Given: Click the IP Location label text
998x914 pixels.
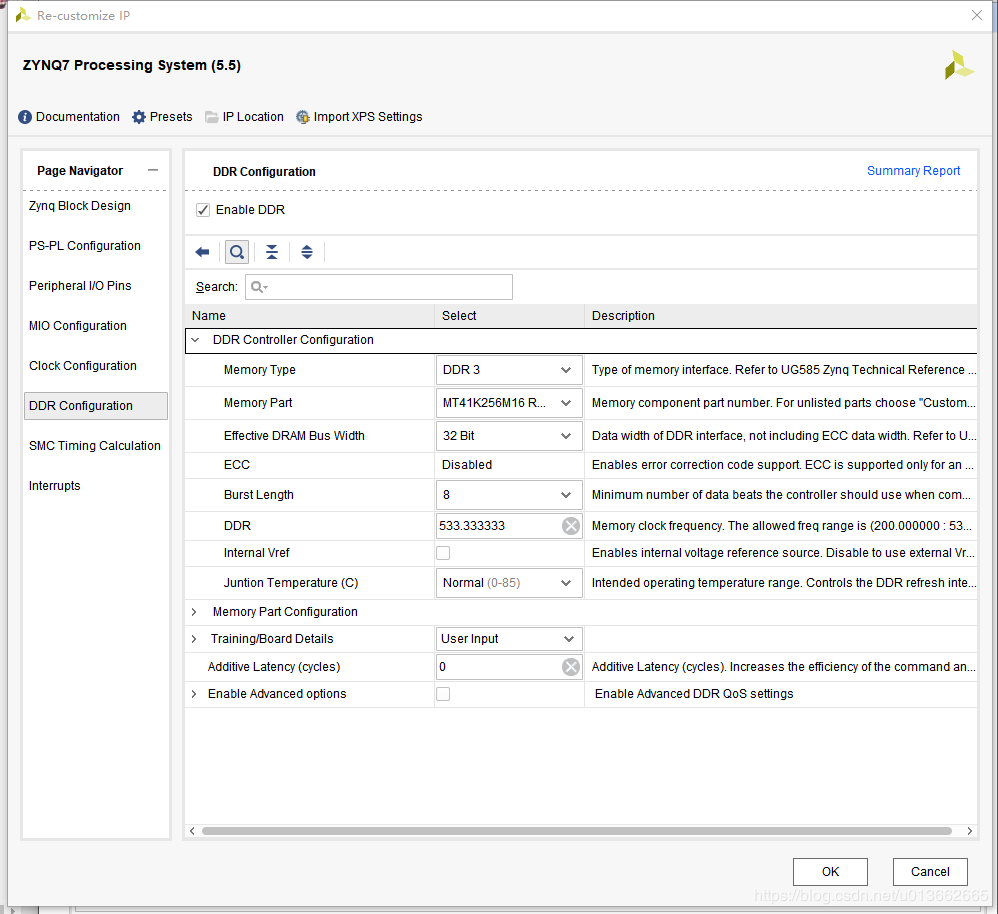Looking at the screenshot, I should pos(253,117).
